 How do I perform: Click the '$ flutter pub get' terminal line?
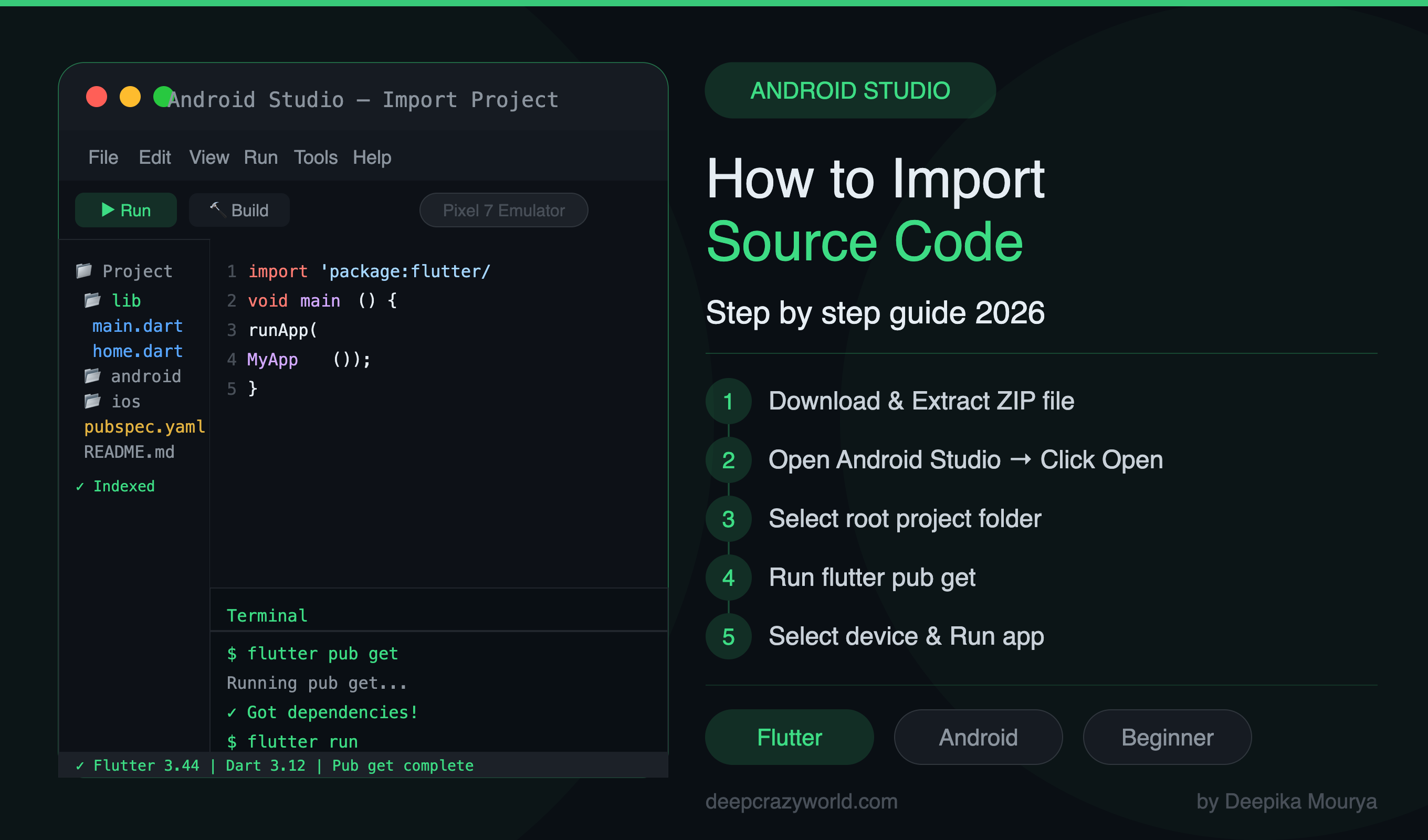click(x=312, y=654)
